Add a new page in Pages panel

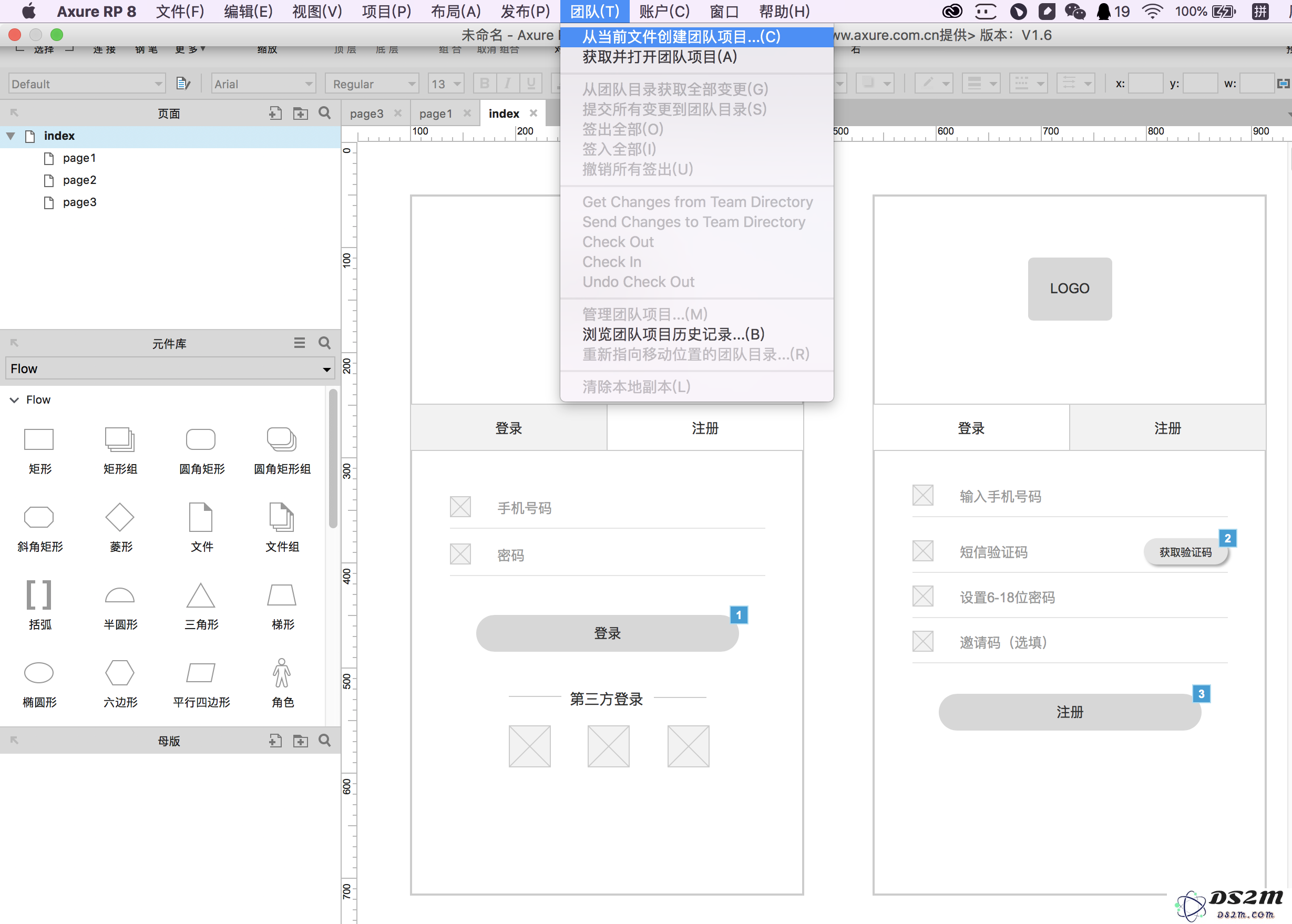click(x=275, y=113)
